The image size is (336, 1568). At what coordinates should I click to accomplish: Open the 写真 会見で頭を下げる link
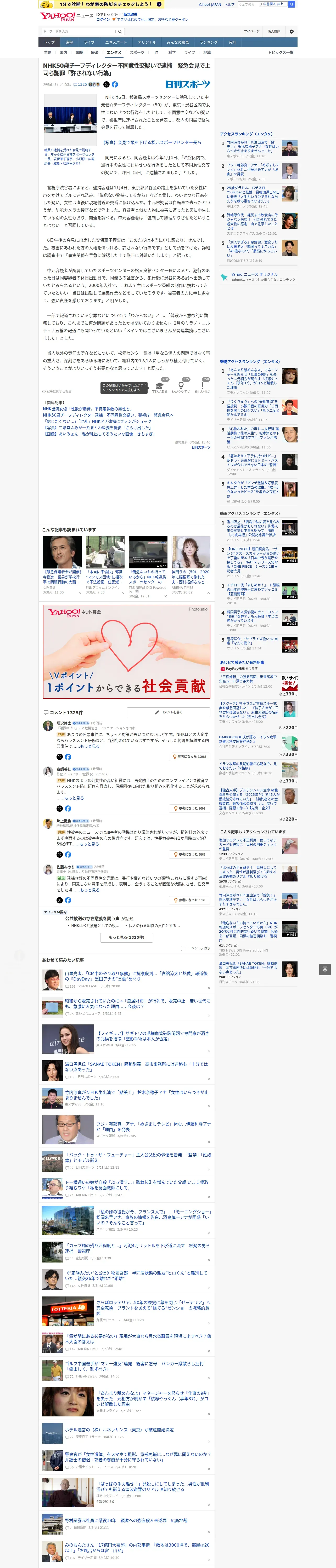click(x=152, y=142)
